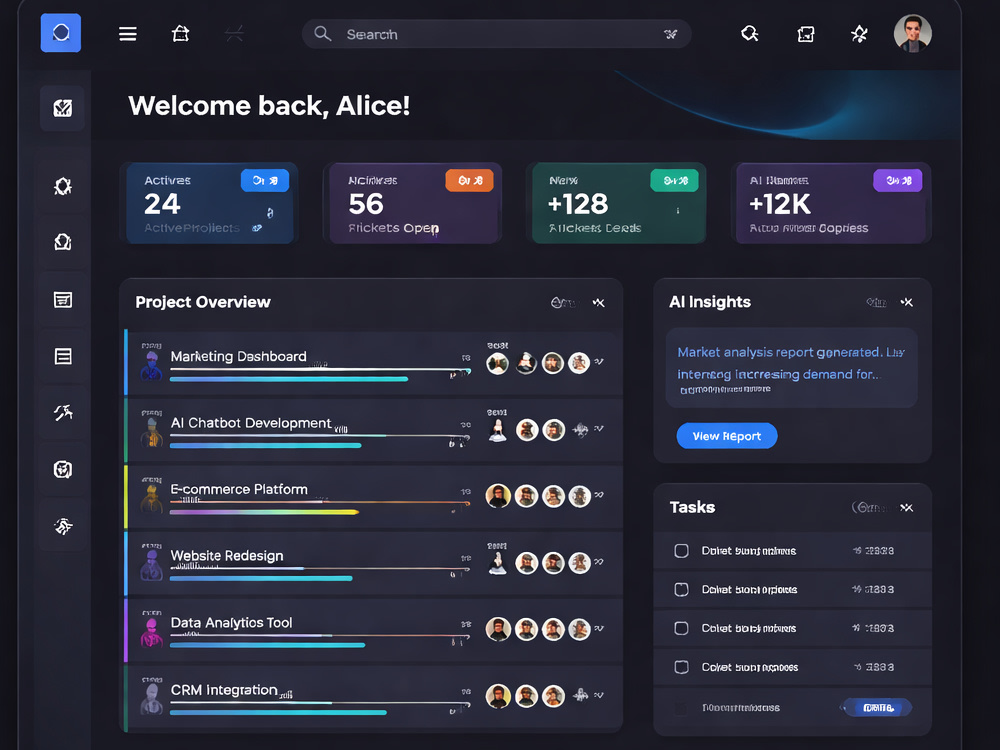Screen dimensions: 1000x750
Task: Check the third task checkbox
Action: coord(681,628)
